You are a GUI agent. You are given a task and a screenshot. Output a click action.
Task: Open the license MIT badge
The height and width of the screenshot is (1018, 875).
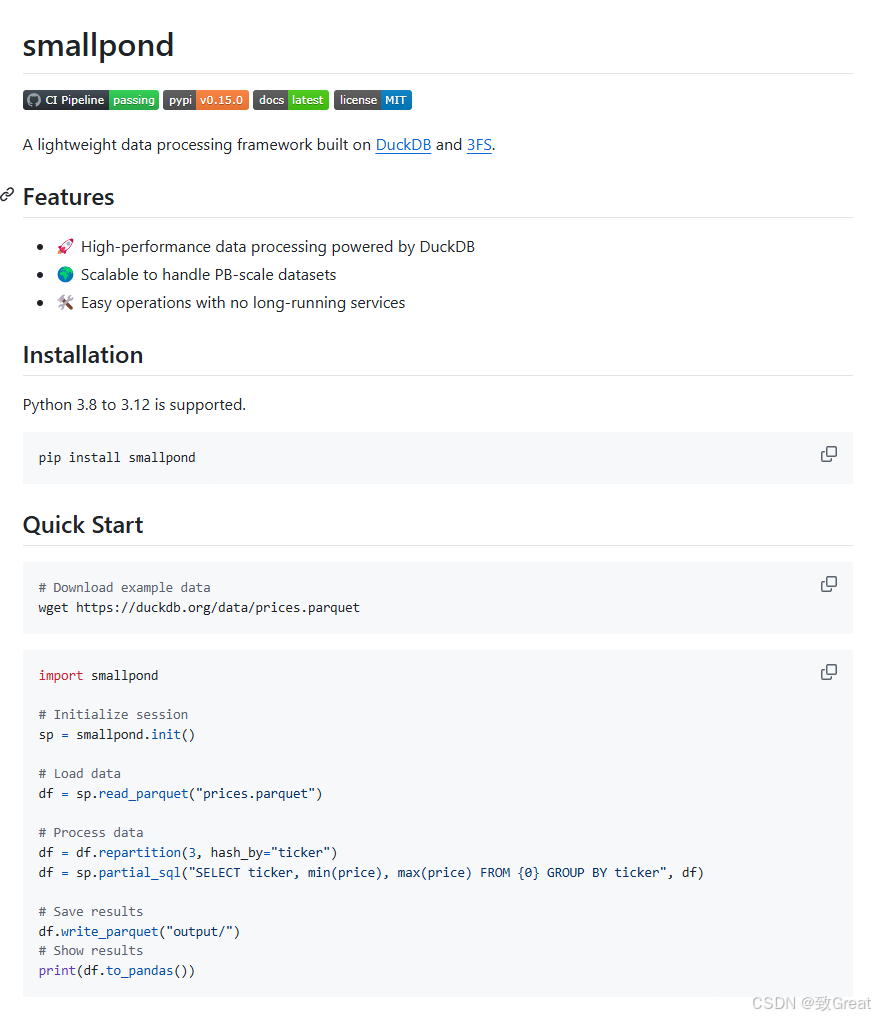coord(373,100)
